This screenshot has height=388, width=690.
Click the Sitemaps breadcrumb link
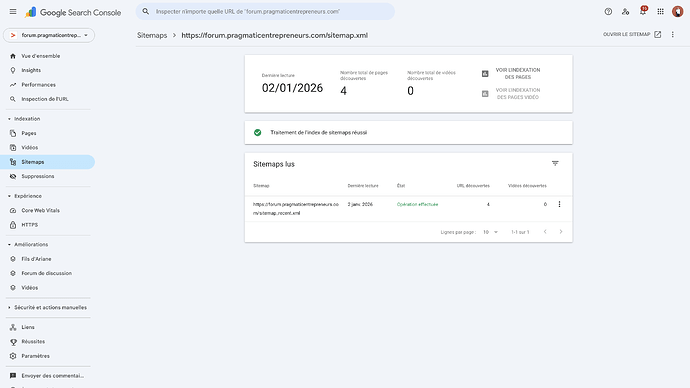pyautogui.click(x=152, y=35)
